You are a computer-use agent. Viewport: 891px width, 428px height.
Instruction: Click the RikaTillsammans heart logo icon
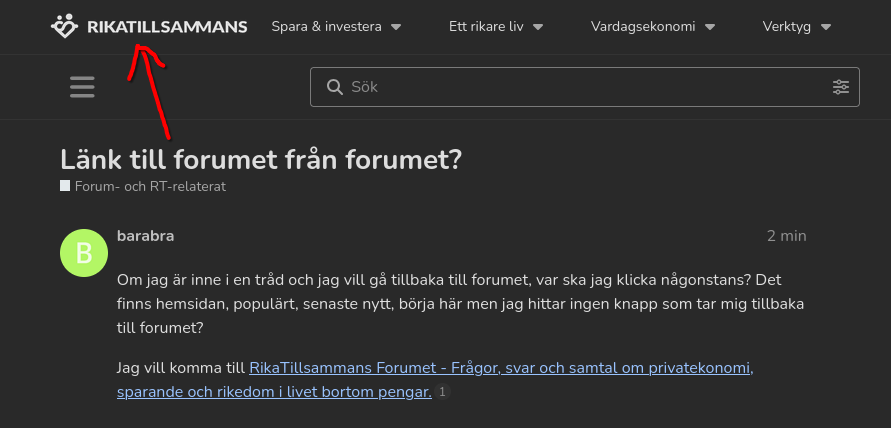click(x=65, y=26)
